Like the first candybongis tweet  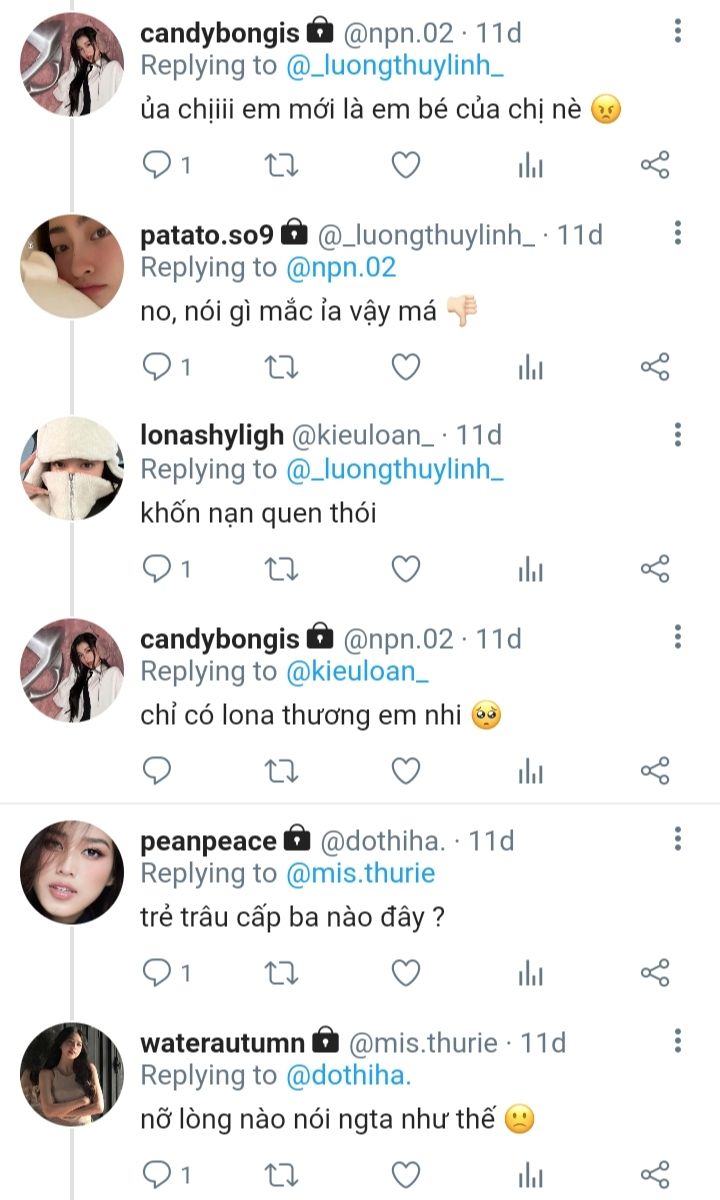(x=405, y=165)
